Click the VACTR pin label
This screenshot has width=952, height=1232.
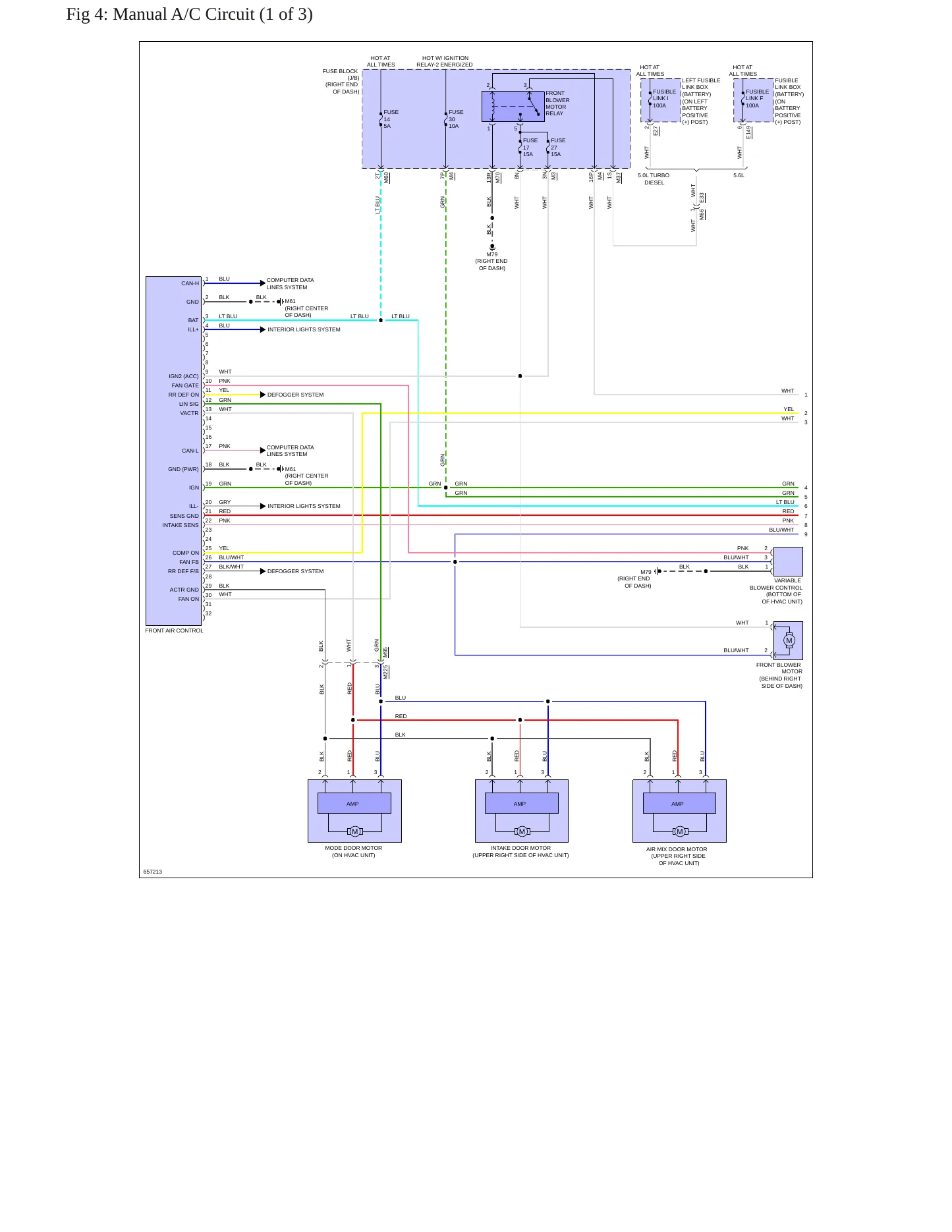tap(190, 413)
